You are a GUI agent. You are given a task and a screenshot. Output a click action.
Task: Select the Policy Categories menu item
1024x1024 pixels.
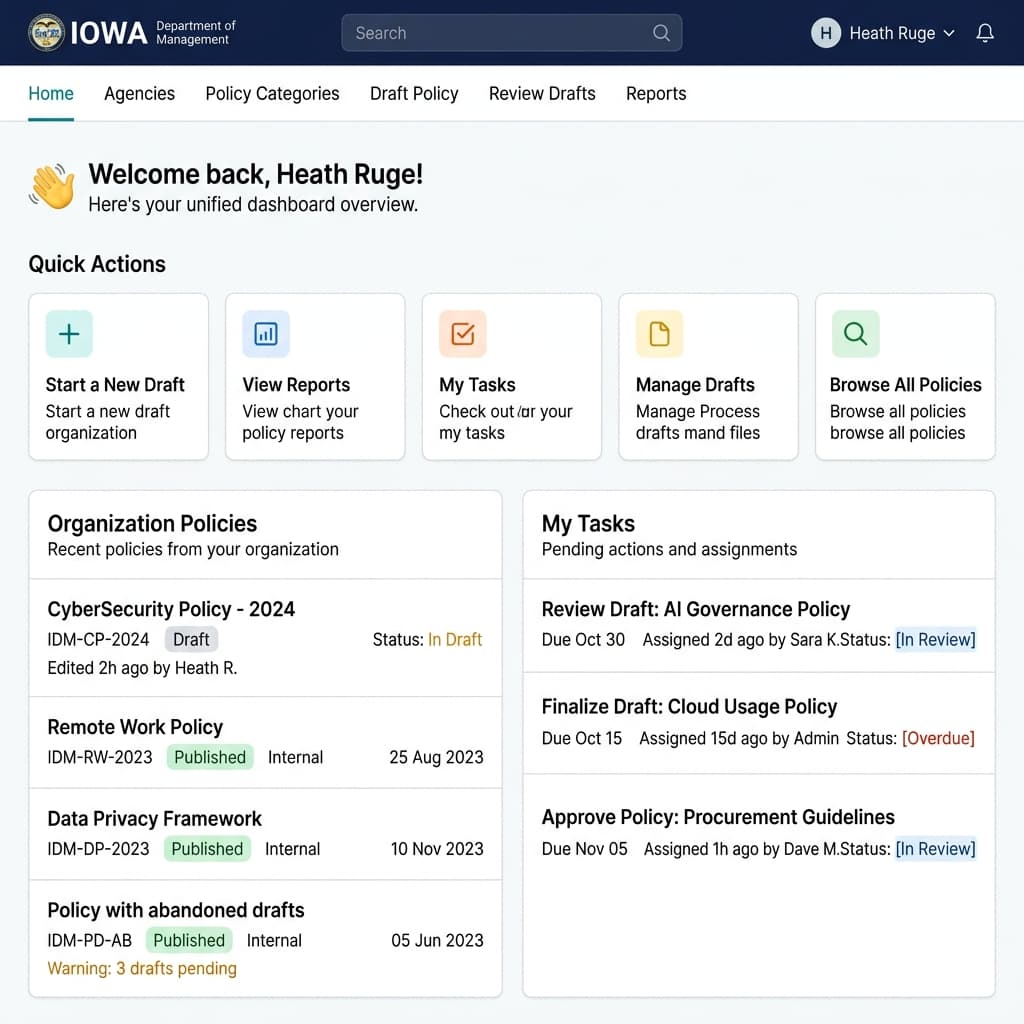click(x=271, y=93)
